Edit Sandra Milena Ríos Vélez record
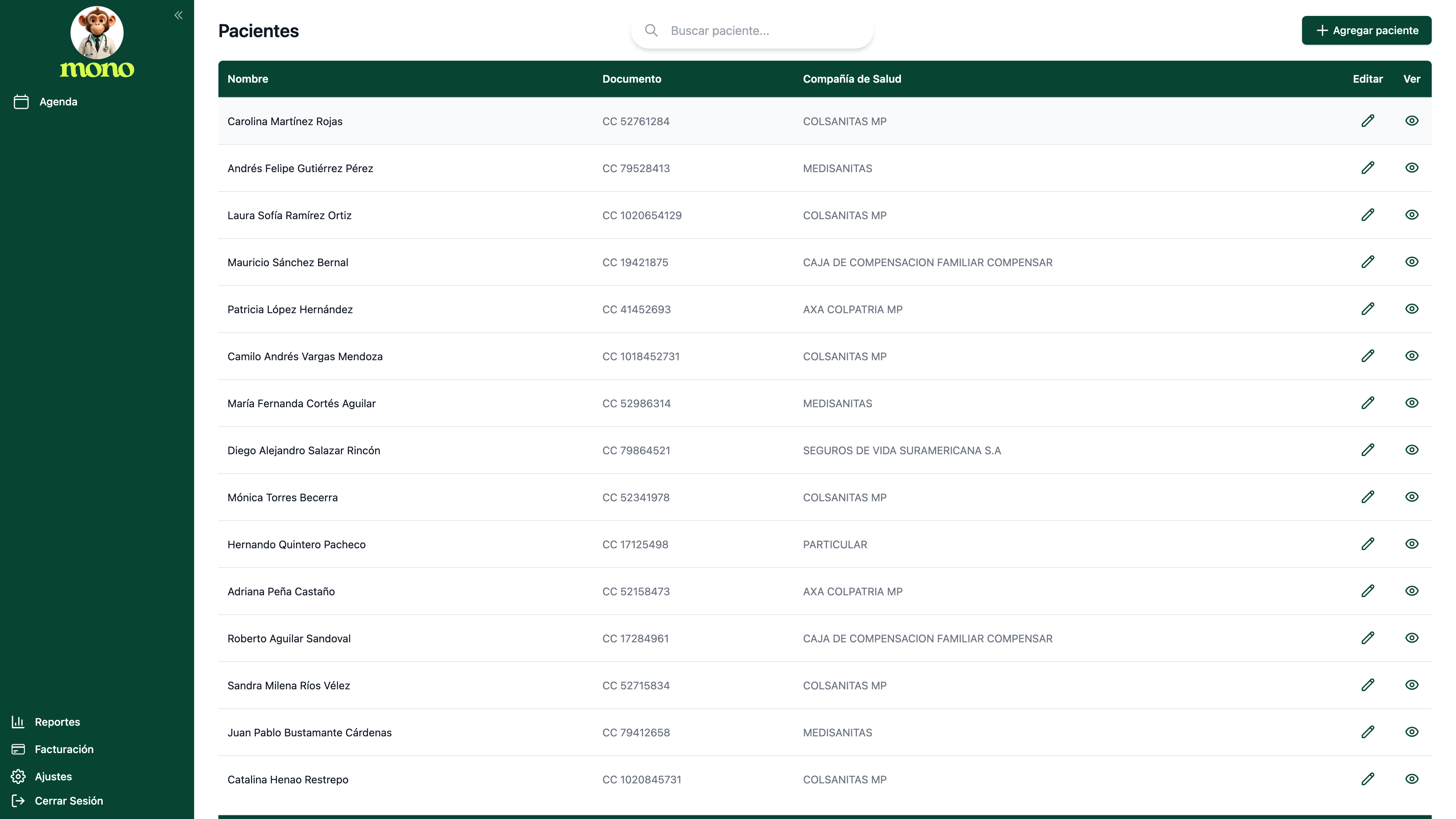The image size is (1456, 819). click(x=1367, y=685)
